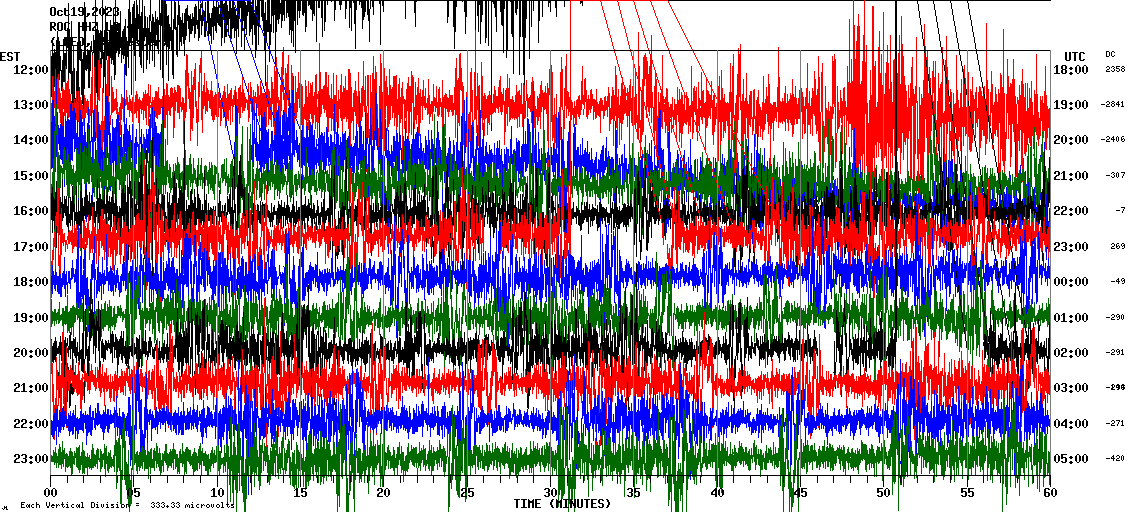Select the EST column header
Viewport: 1130px width, 519px height.
click(10, 56)
